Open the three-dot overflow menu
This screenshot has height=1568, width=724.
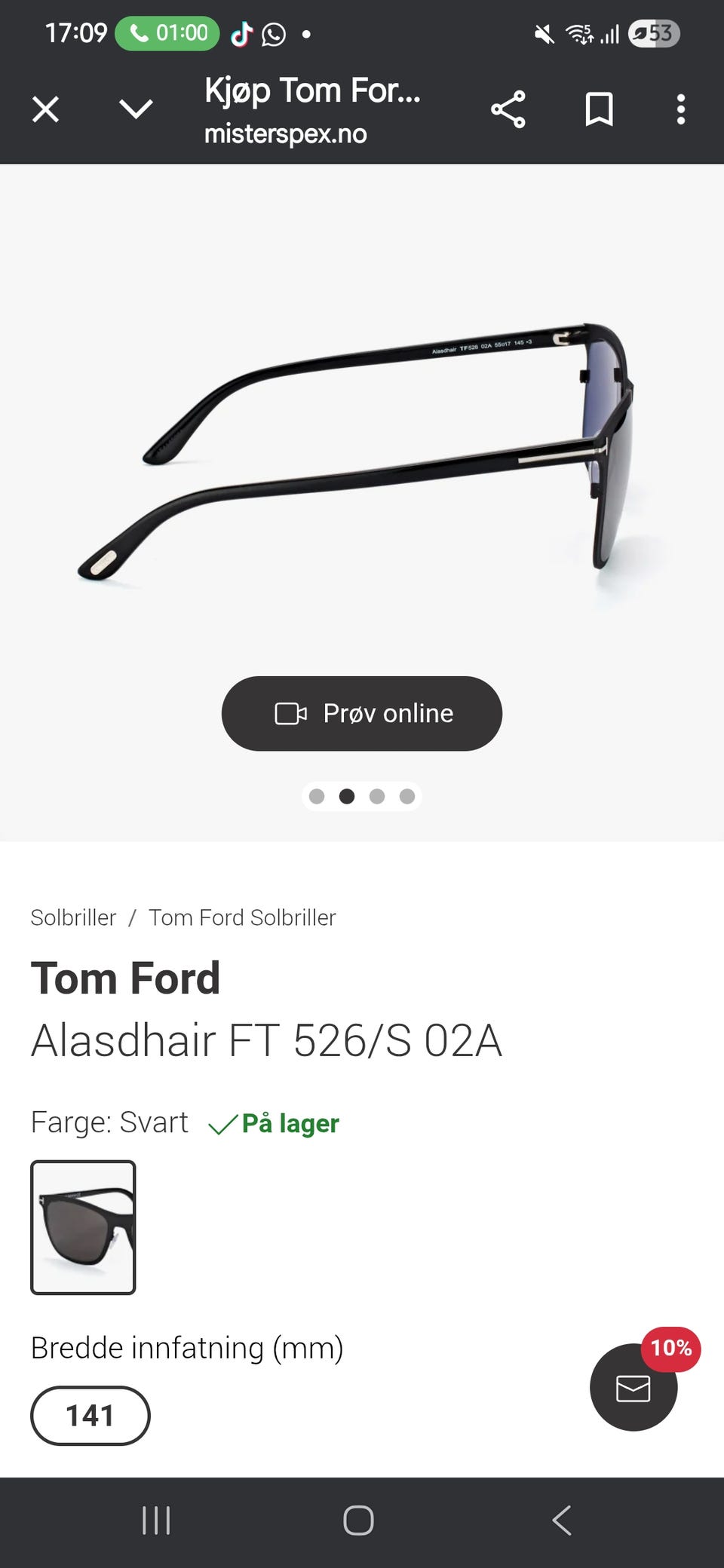pyautogui.click(x=680, y=110)
